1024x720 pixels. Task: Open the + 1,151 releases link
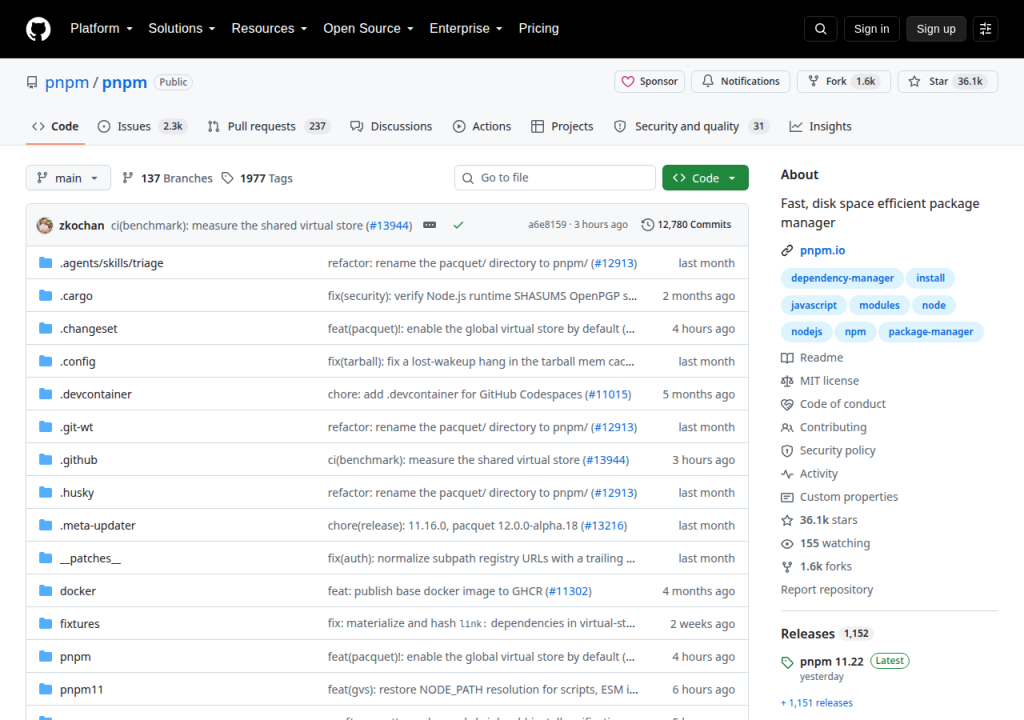[x=817, y=703]
